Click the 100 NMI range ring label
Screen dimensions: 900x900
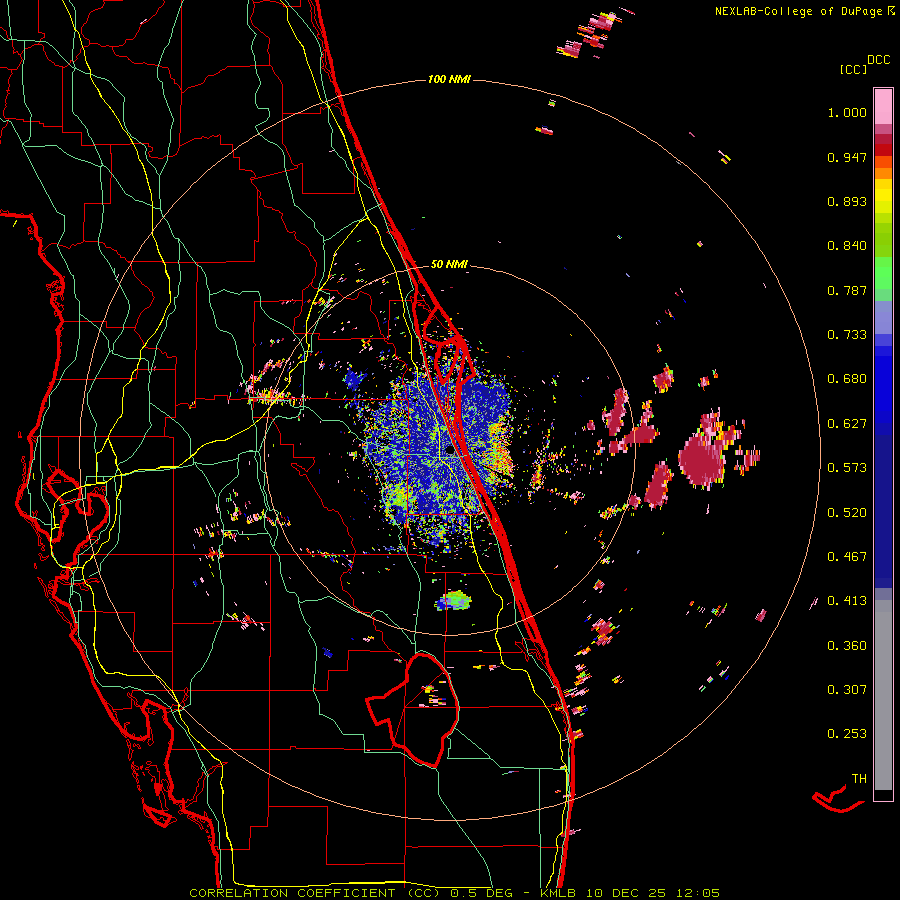point(449,79)
